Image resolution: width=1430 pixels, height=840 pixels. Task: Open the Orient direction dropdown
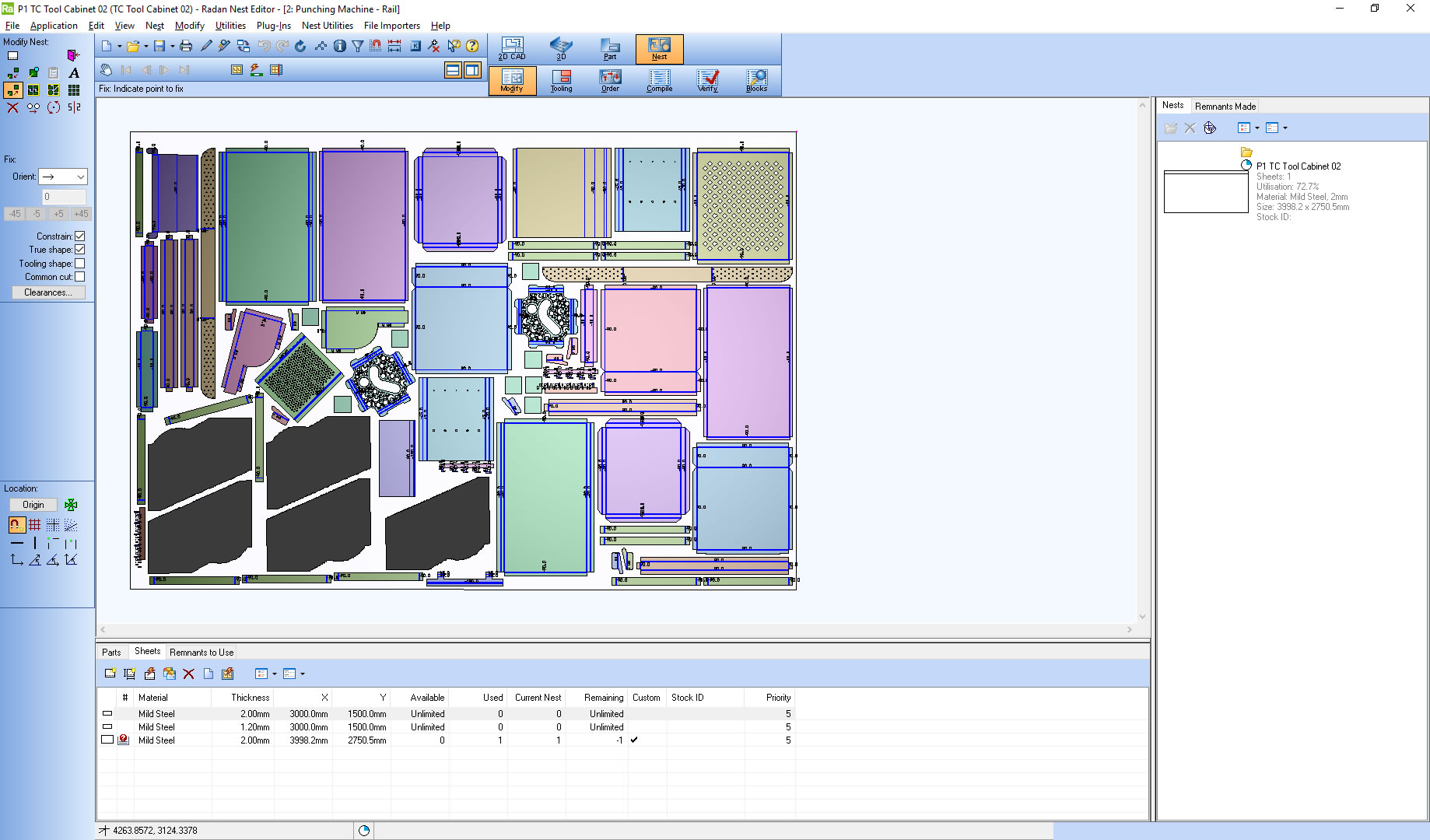[x=64, y=177]
